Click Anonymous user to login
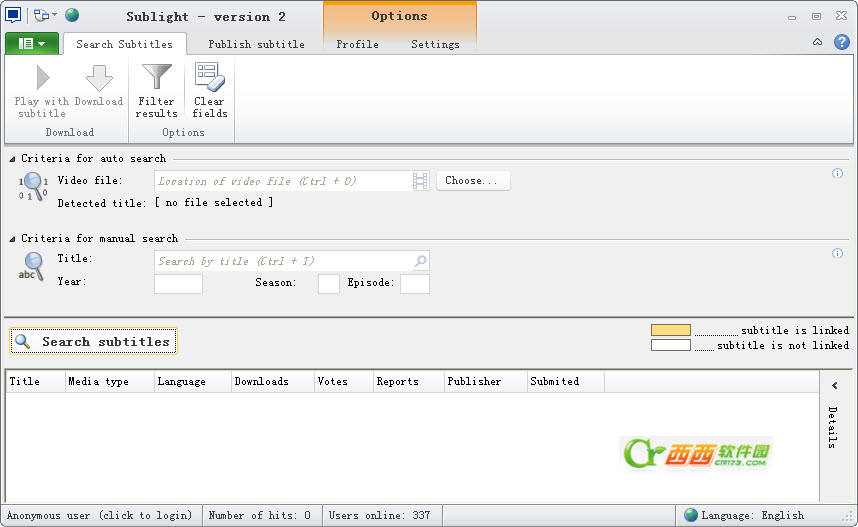This screenshot has width=858, height=527. 100,516
